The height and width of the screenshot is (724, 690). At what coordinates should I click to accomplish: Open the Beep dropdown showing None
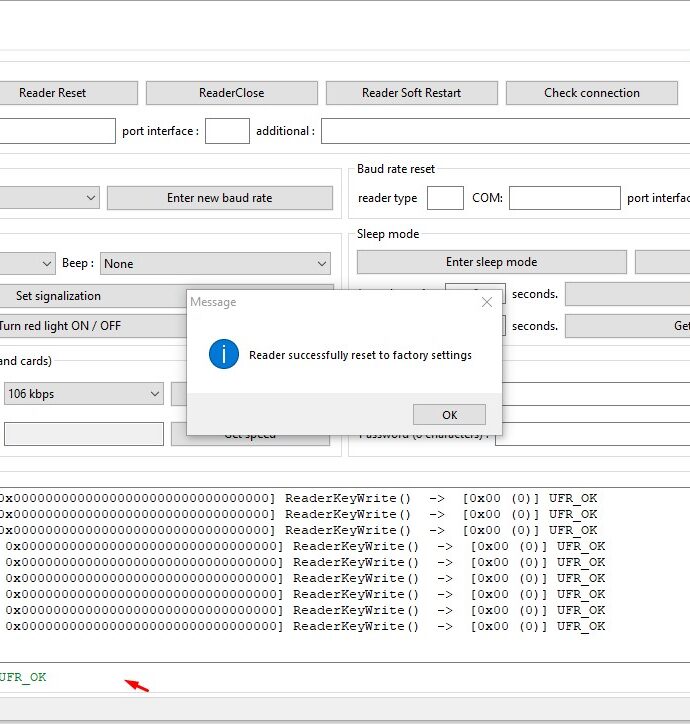[x=215, y=264]
